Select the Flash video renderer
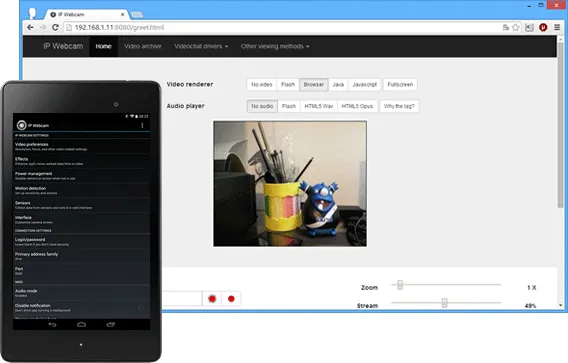 [x=288, y=84]
